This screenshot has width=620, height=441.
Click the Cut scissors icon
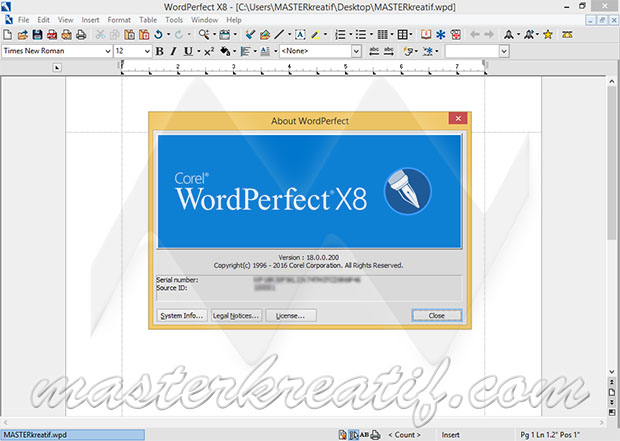100,35
